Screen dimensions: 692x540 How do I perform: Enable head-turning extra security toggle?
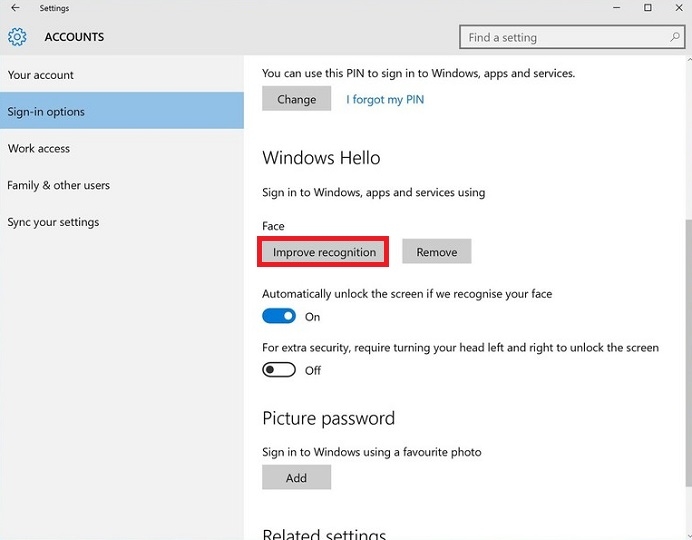tap(279, 370)
